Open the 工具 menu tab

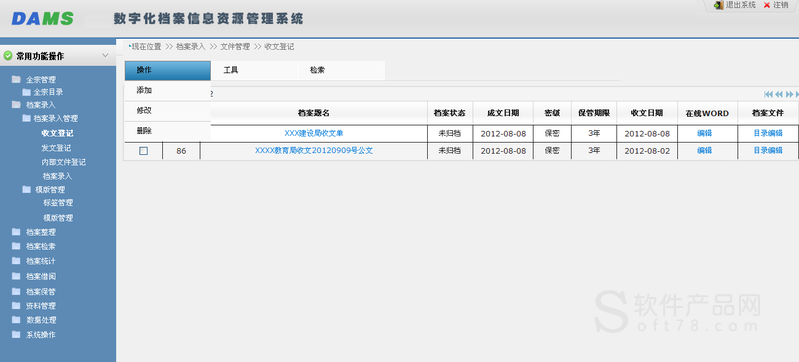254,70
